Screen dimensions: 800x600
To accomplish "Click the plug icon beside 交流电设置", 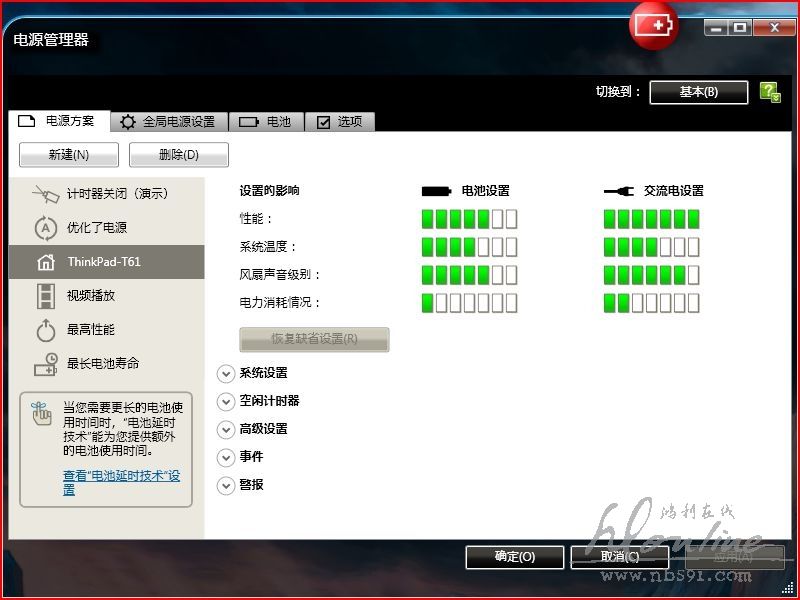I will [x=619, y=191].
